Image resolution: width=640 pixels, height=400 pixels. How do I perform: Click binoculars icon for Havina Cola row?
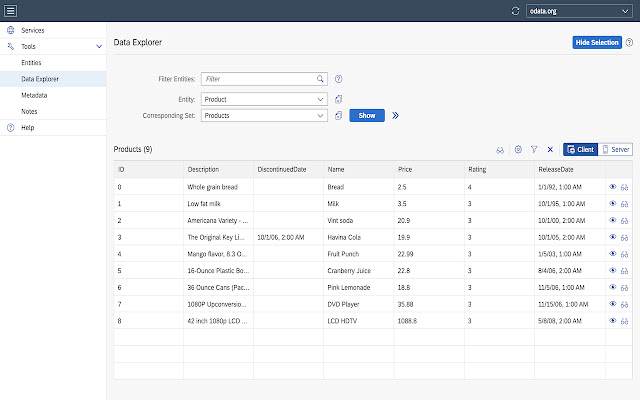(624, 238)
